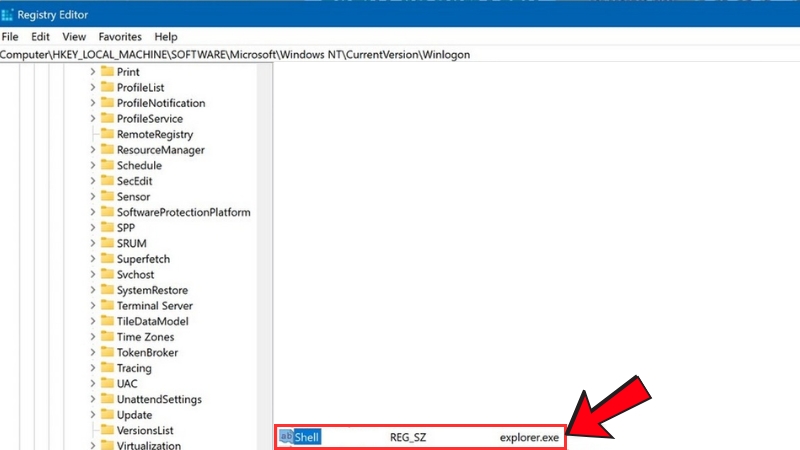Click the Shell string value icon
This screenshot has height=450, width=800.
point(286,436)
